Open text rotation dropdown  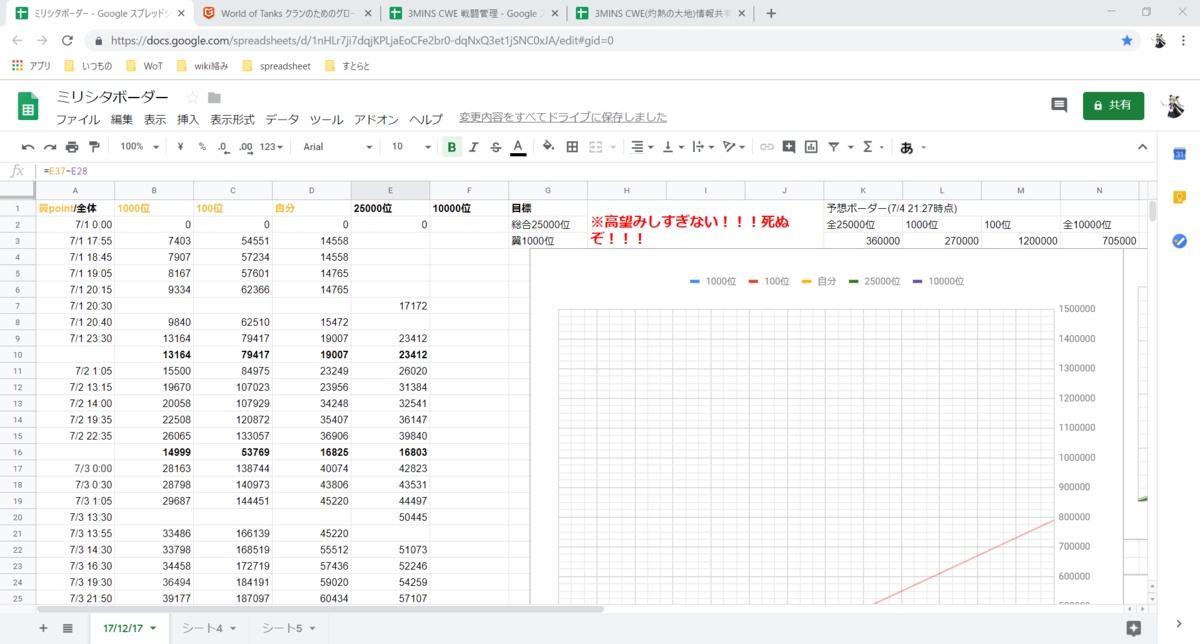click(x=734, y=147)
